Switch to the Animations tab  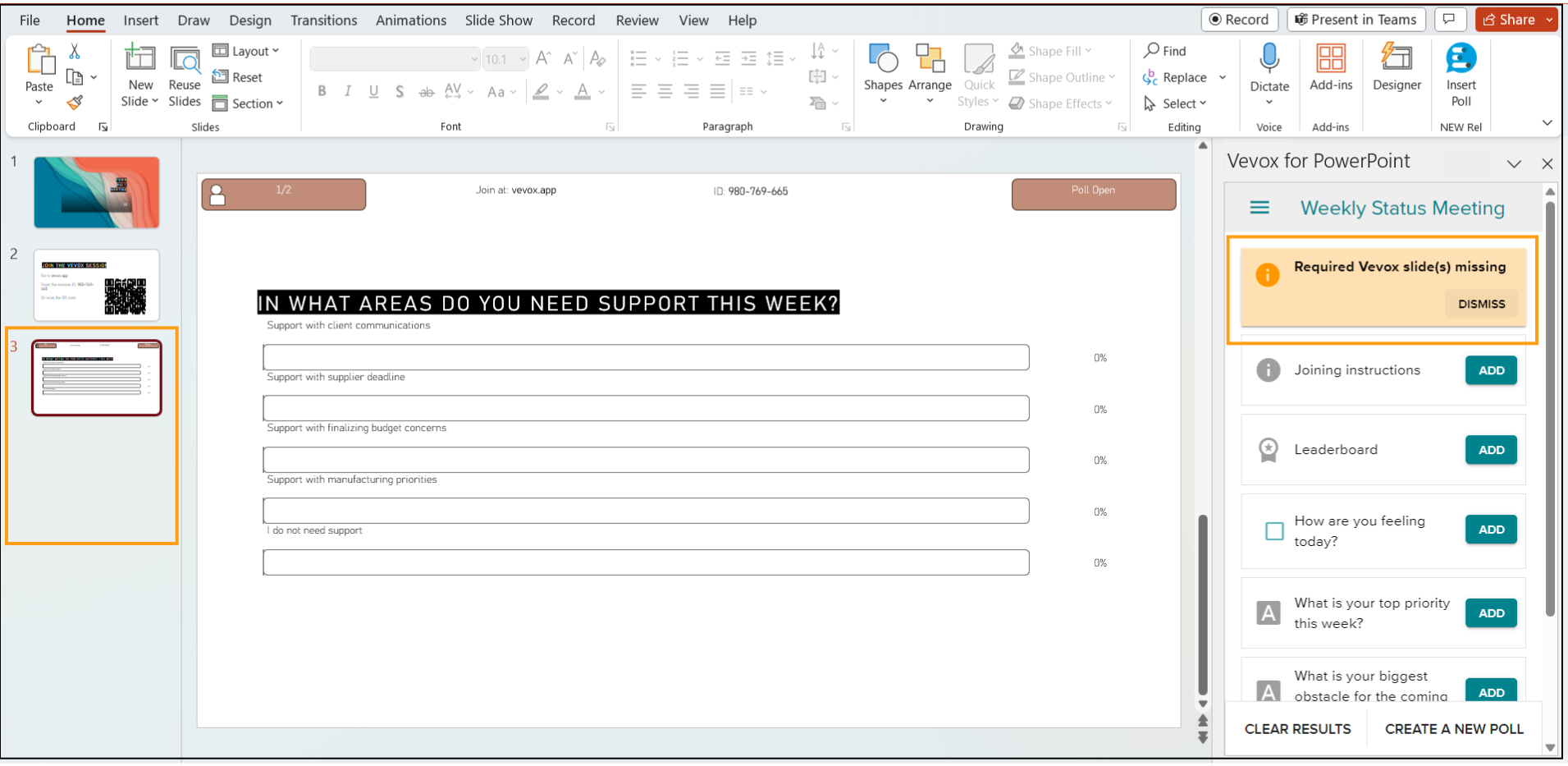(410, 20)
